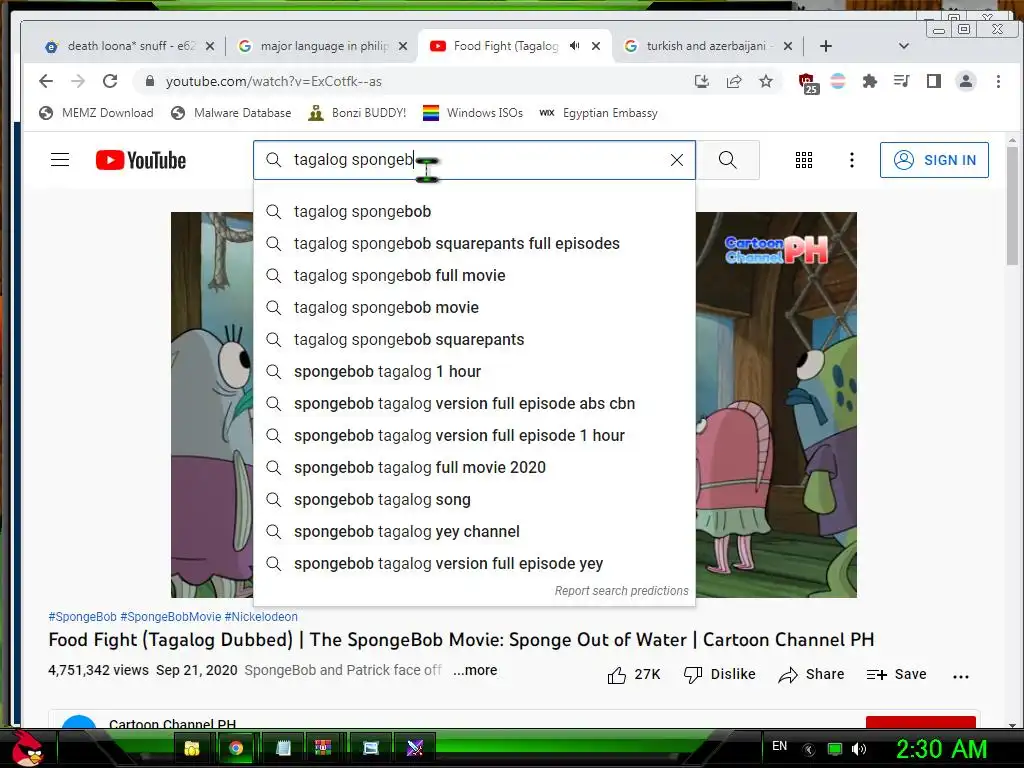Click the address bar URL youtube.com/watch
Screen dimensions: 1024x768
click(274, 82)
